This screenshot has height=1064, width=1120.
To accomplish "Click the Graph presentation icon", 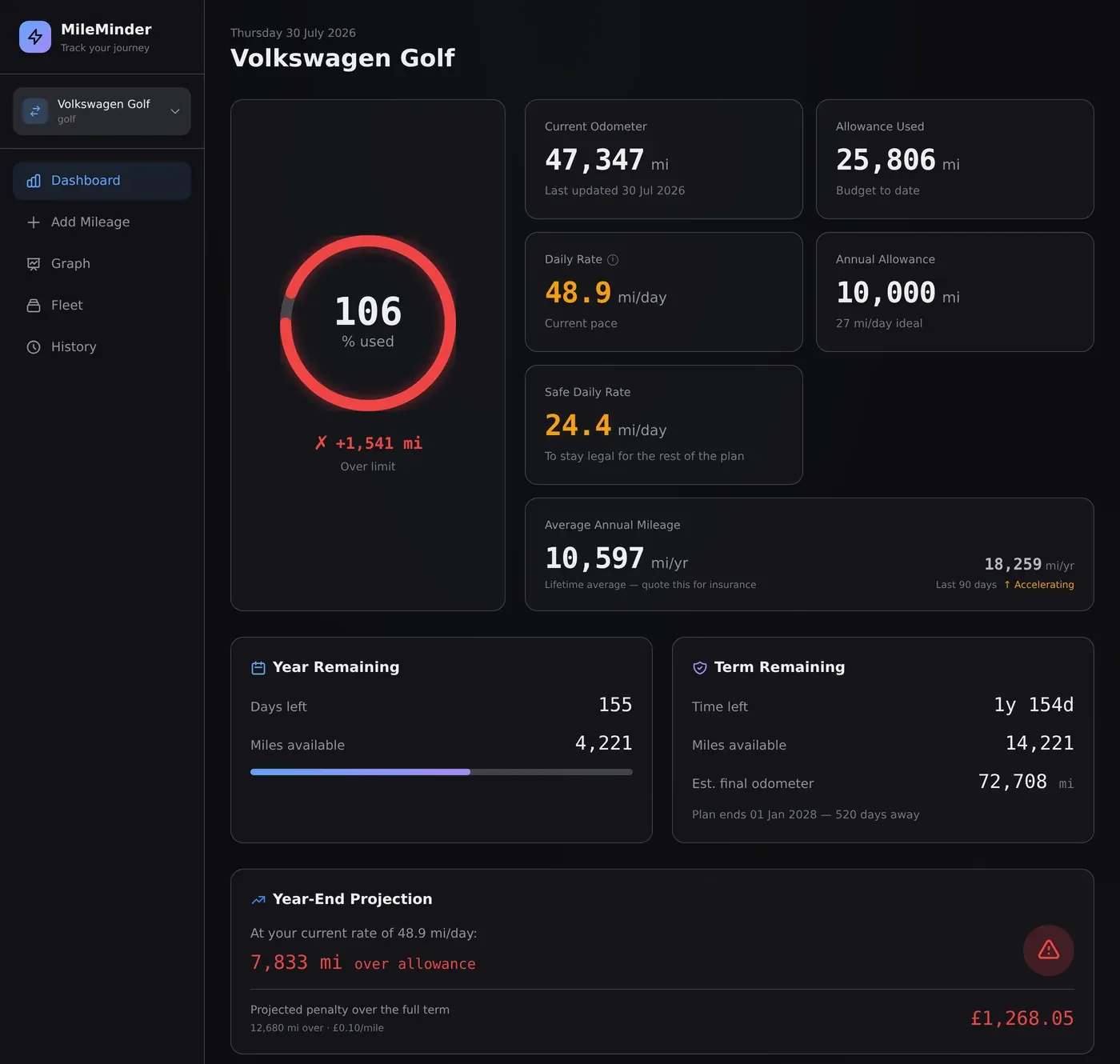I will (x=34, y=264).
